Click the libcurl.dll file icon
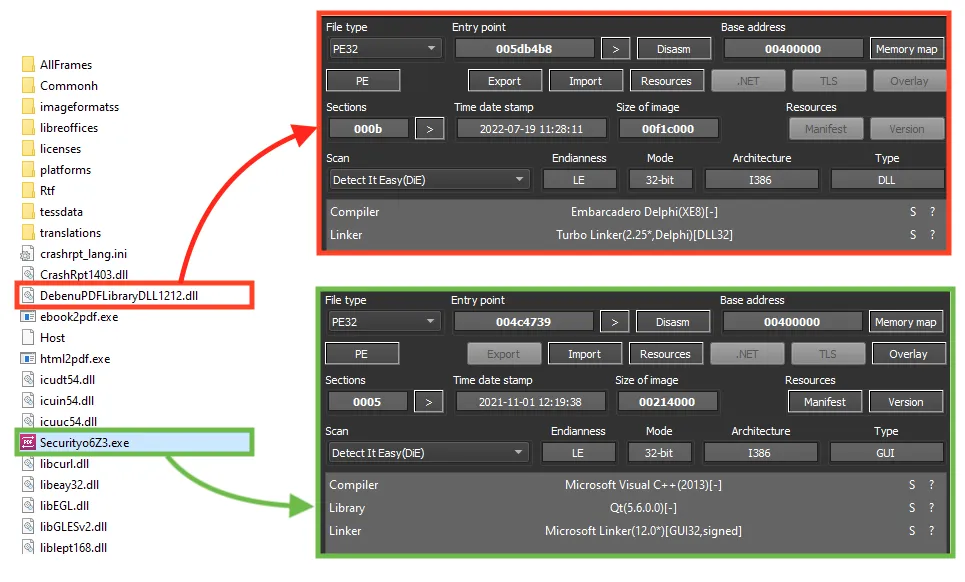Screen dimensions: 965x582 (28, 463)
